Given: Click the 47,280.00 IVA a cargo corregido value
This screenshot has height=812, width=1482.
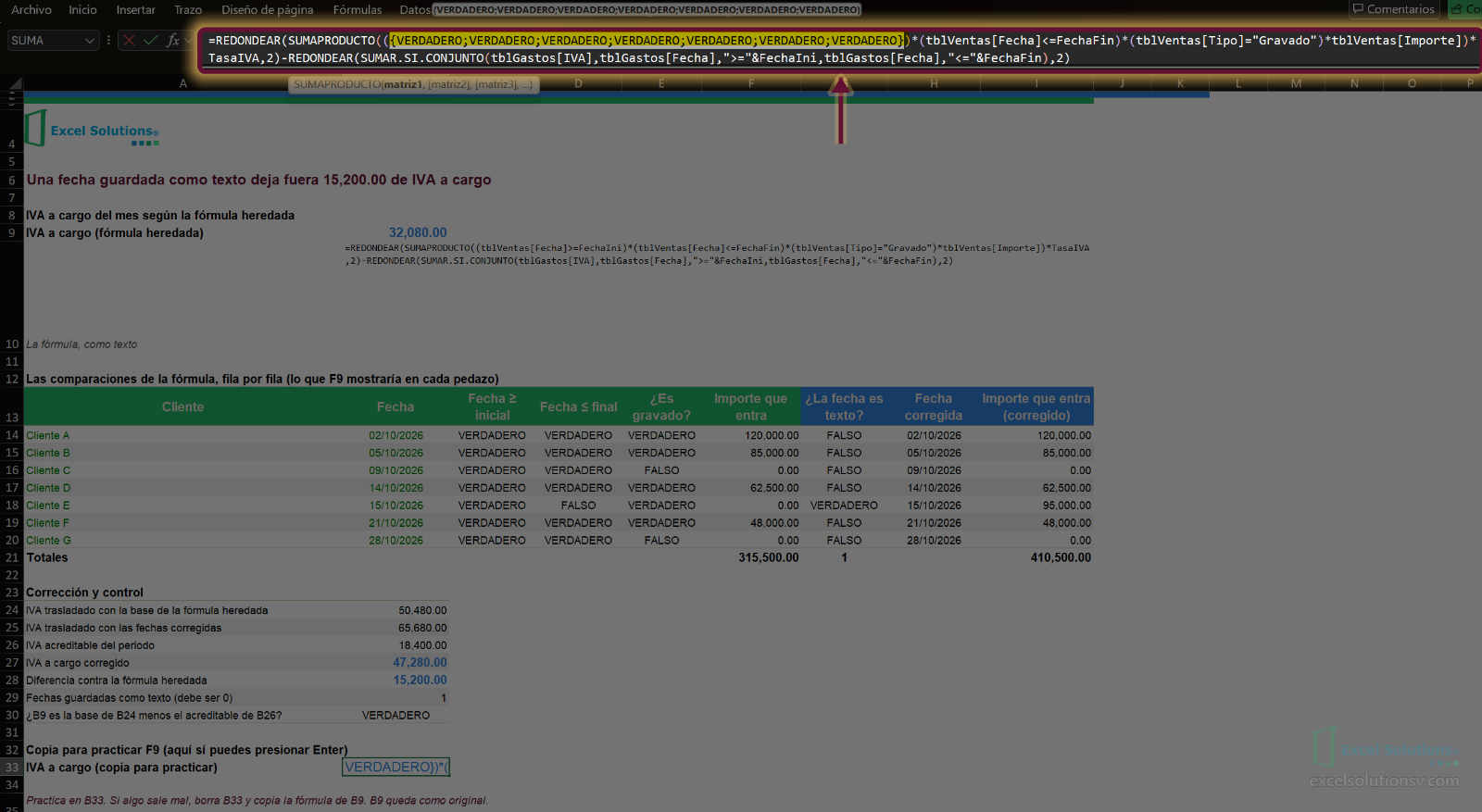Looking at the screenshot, I should (x=420, y=663).
